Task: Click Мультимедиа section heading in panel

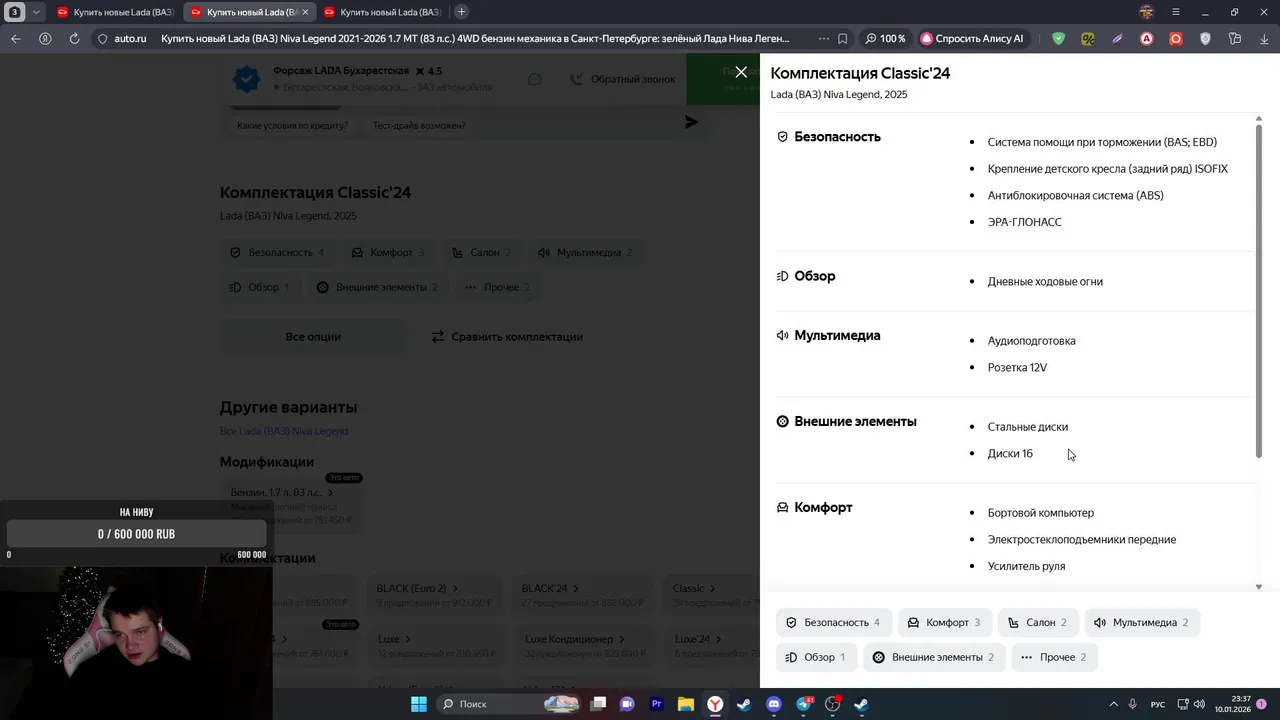Action: tap(837, 336)
